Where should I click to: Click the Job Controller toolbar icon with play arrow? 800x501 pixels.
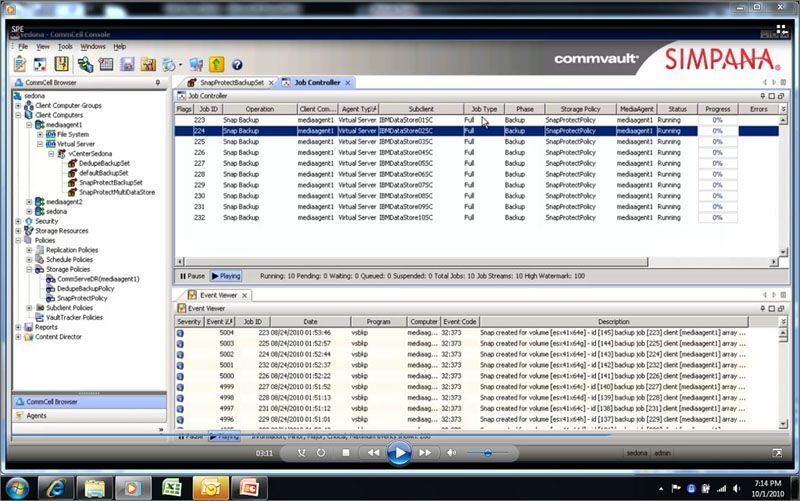(x=40, y=64)
